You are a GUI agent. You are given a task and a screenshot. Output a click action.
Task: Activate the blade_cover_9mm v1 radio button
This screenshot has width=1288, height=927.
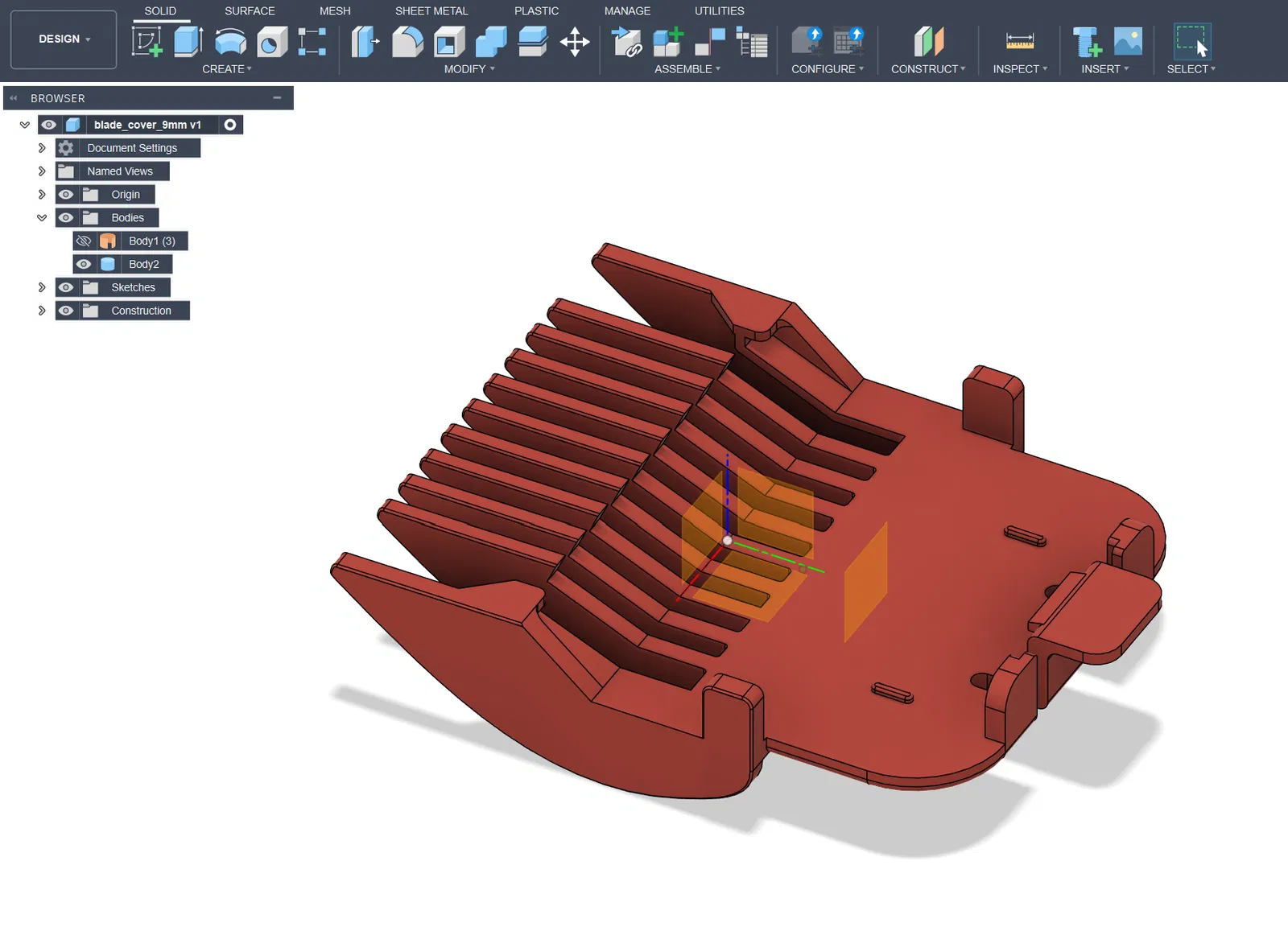[230, 125]
